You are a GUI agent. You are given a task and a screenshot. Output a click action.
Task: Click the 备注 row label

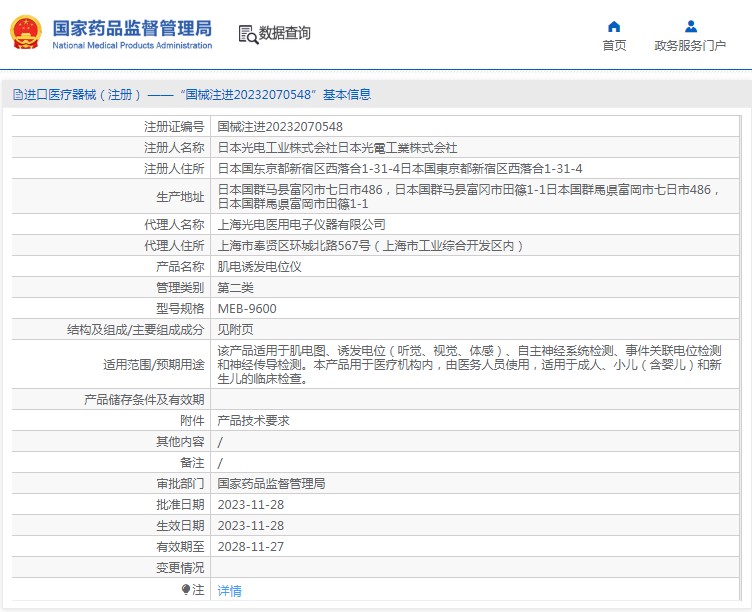point(192,463)
